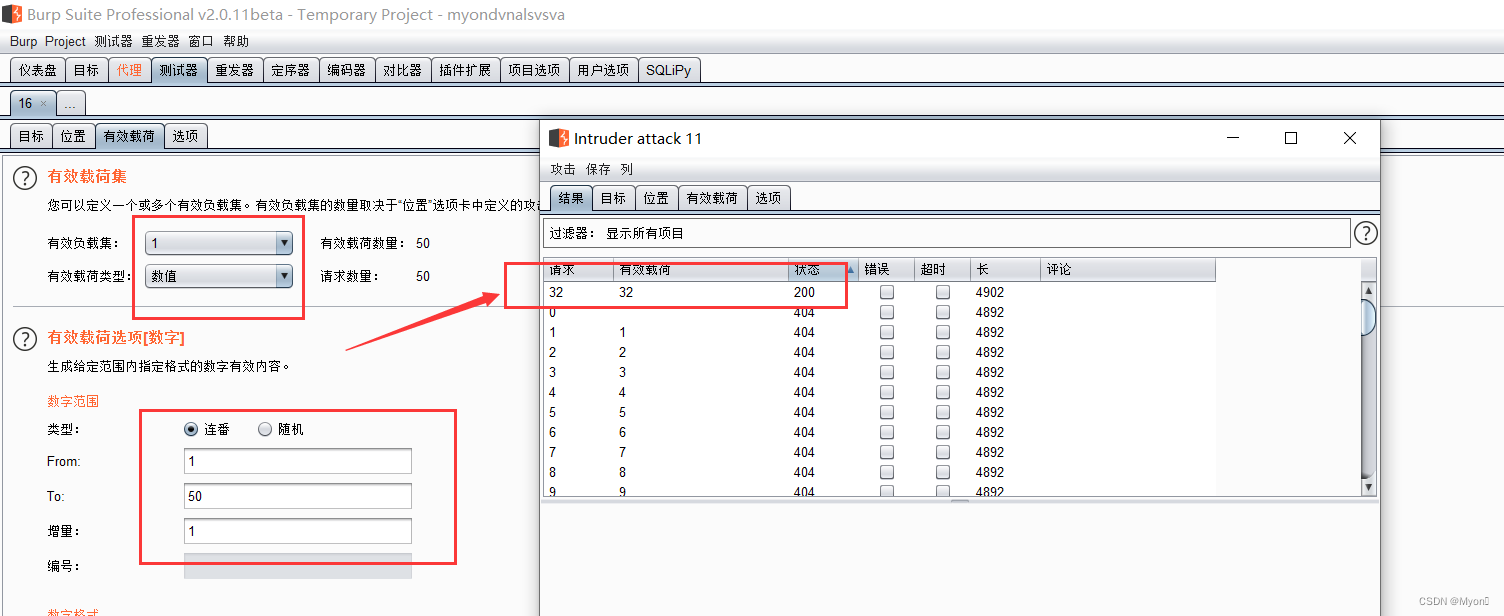Click scrollbar up arrow in results table
The image size is (1504, 616).
pos(1369,291)
